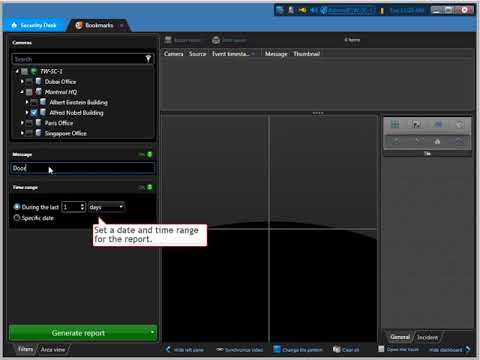The width and height of the screenshot is (480, 360).
Task: Click Hide left pane
Action: (x=185, y=350)
